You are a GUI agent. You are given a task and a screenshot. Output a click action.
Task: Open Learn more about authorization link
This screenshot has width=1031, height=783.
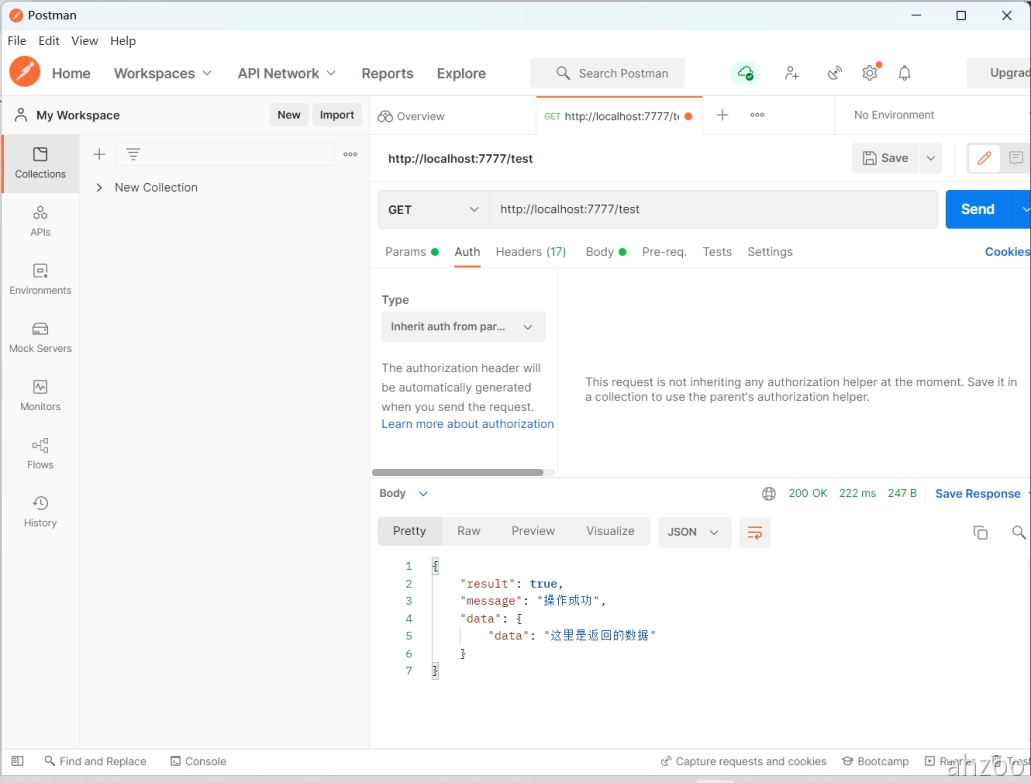click(467, 424)
